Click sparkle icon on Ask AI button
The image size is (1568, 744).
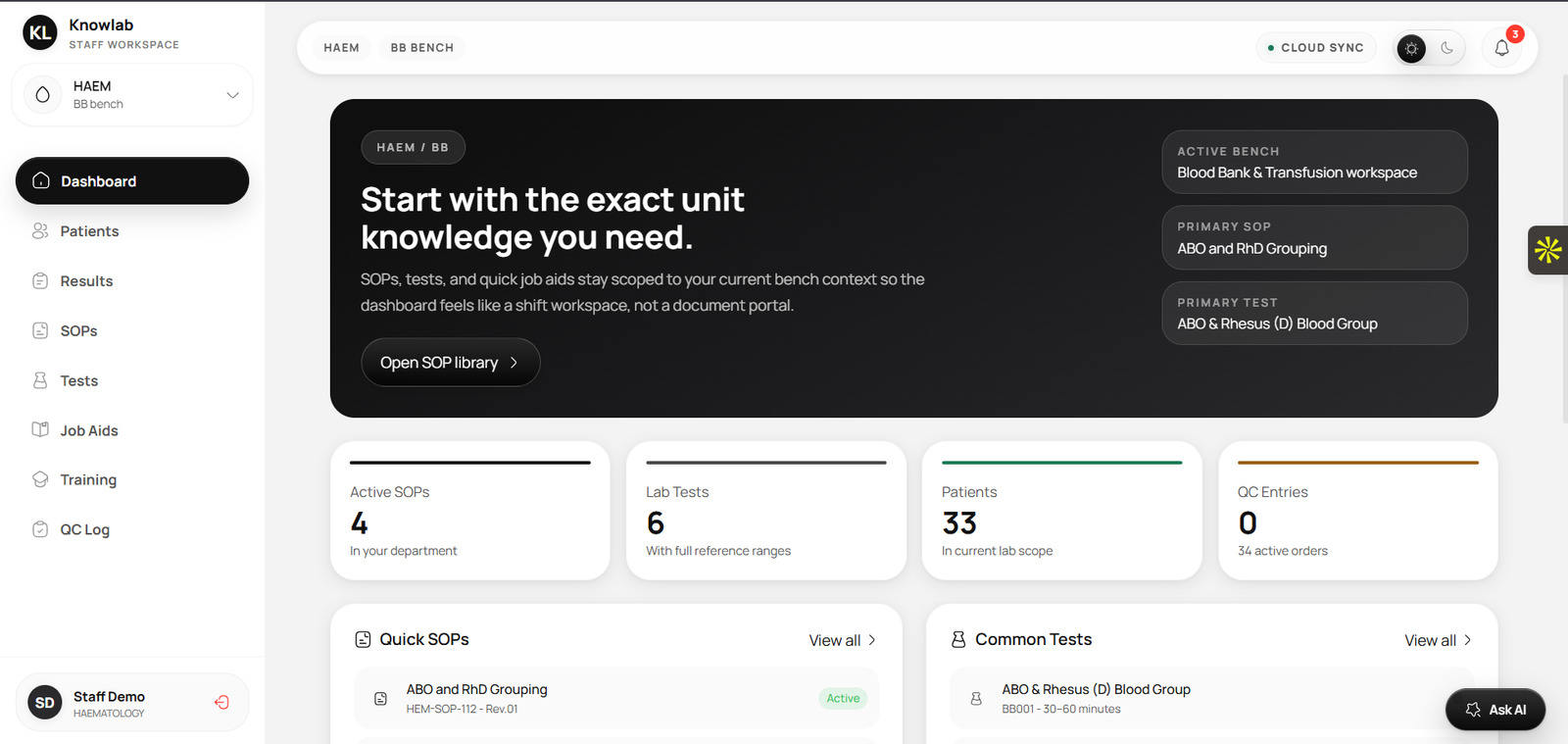coord(1473,710)
